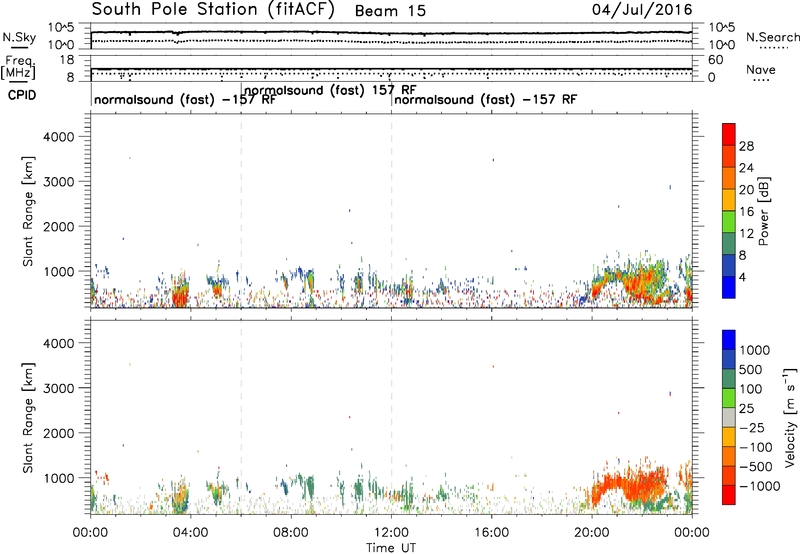Image resolution: width=800 pixels, height=554 pixels.
Task: Click the "CPID" row label
Action: 22,95
